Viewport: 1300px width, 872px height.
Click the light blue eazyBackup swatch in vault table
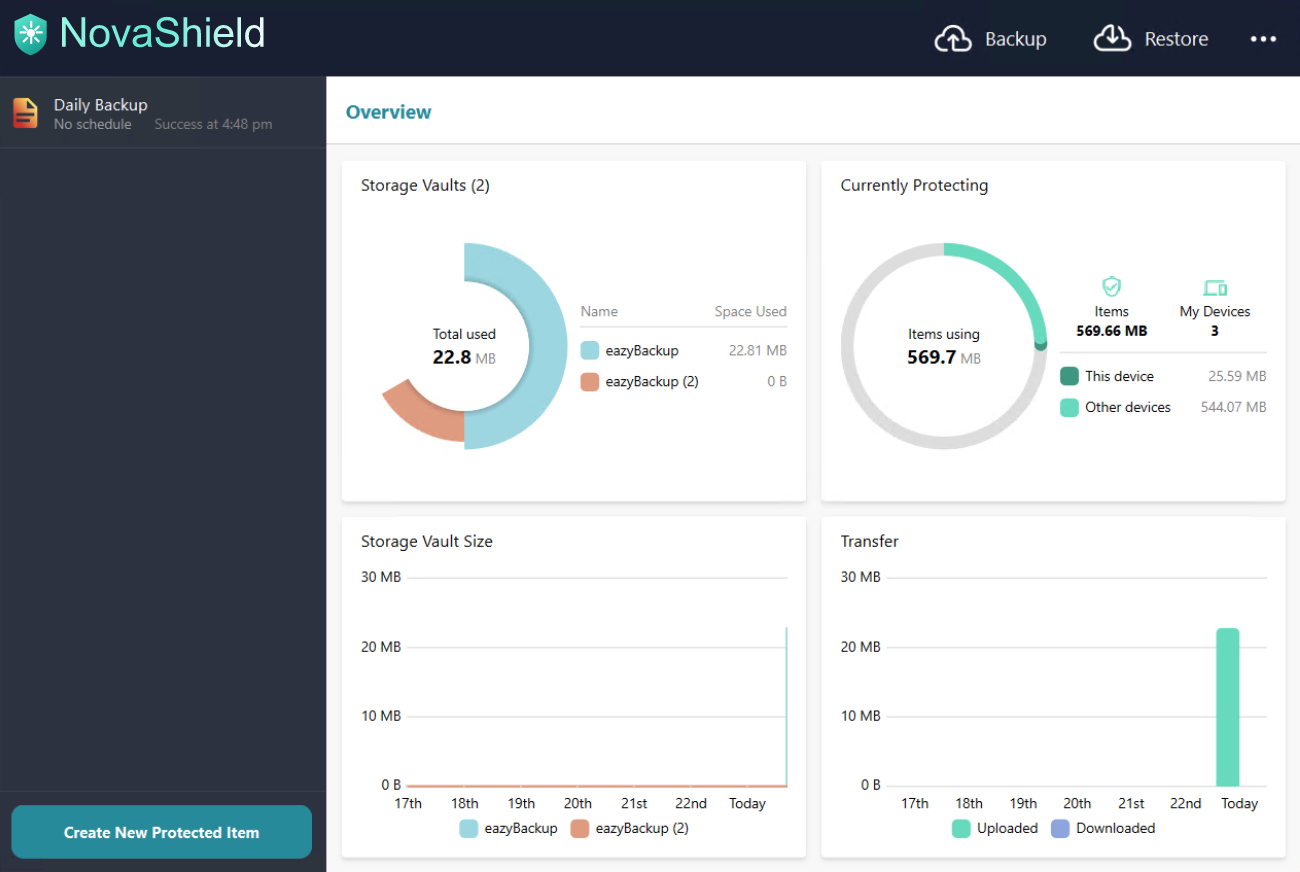590,351
